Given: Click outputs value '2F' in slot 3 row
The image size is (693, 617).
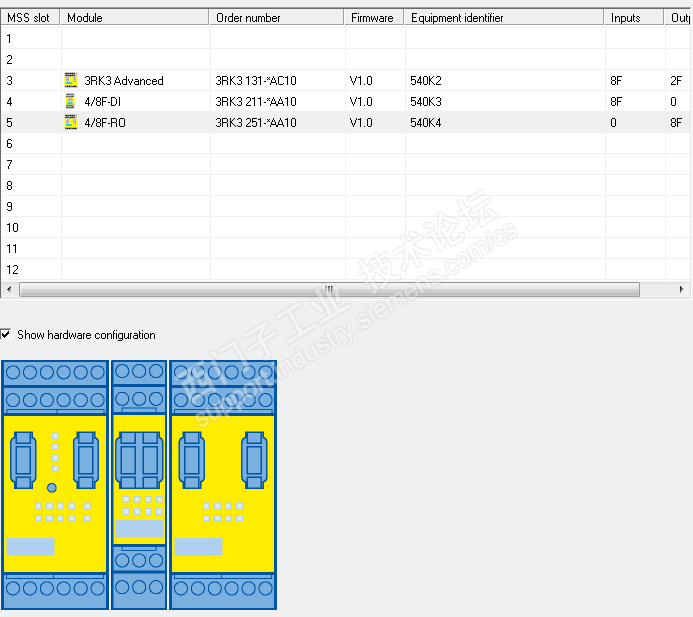Looking at the screenshot, I should point(676,80).
